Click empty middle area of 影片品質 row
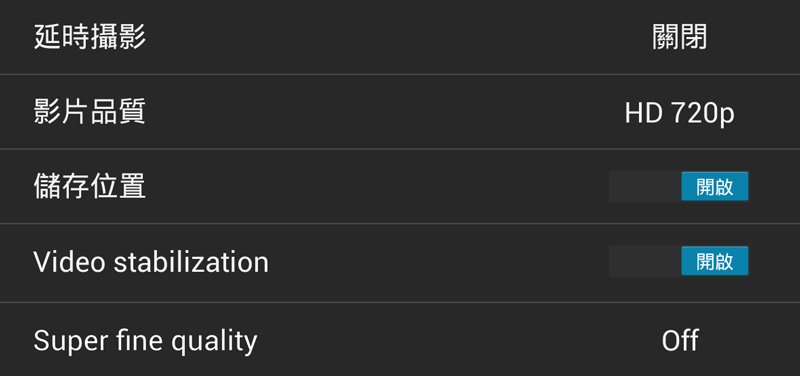 pos(383,112)
